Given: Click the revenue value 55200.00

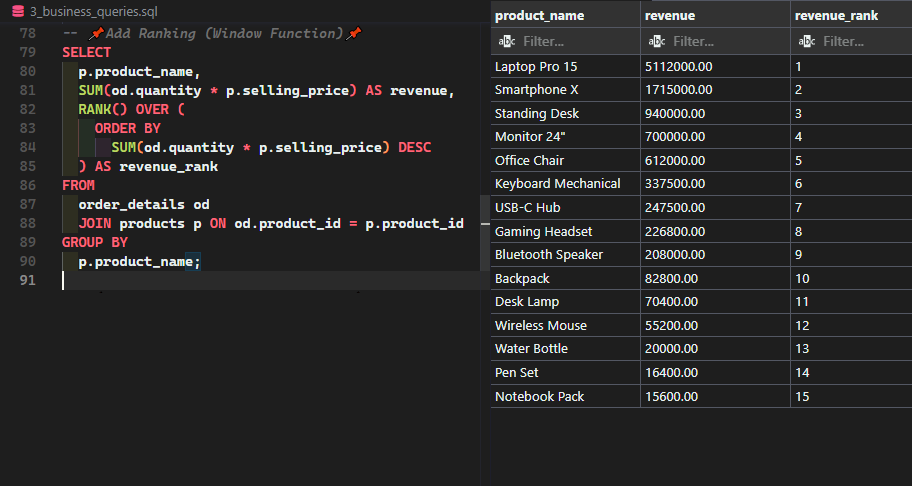Looking at the screenshot, I should [671, 326].
